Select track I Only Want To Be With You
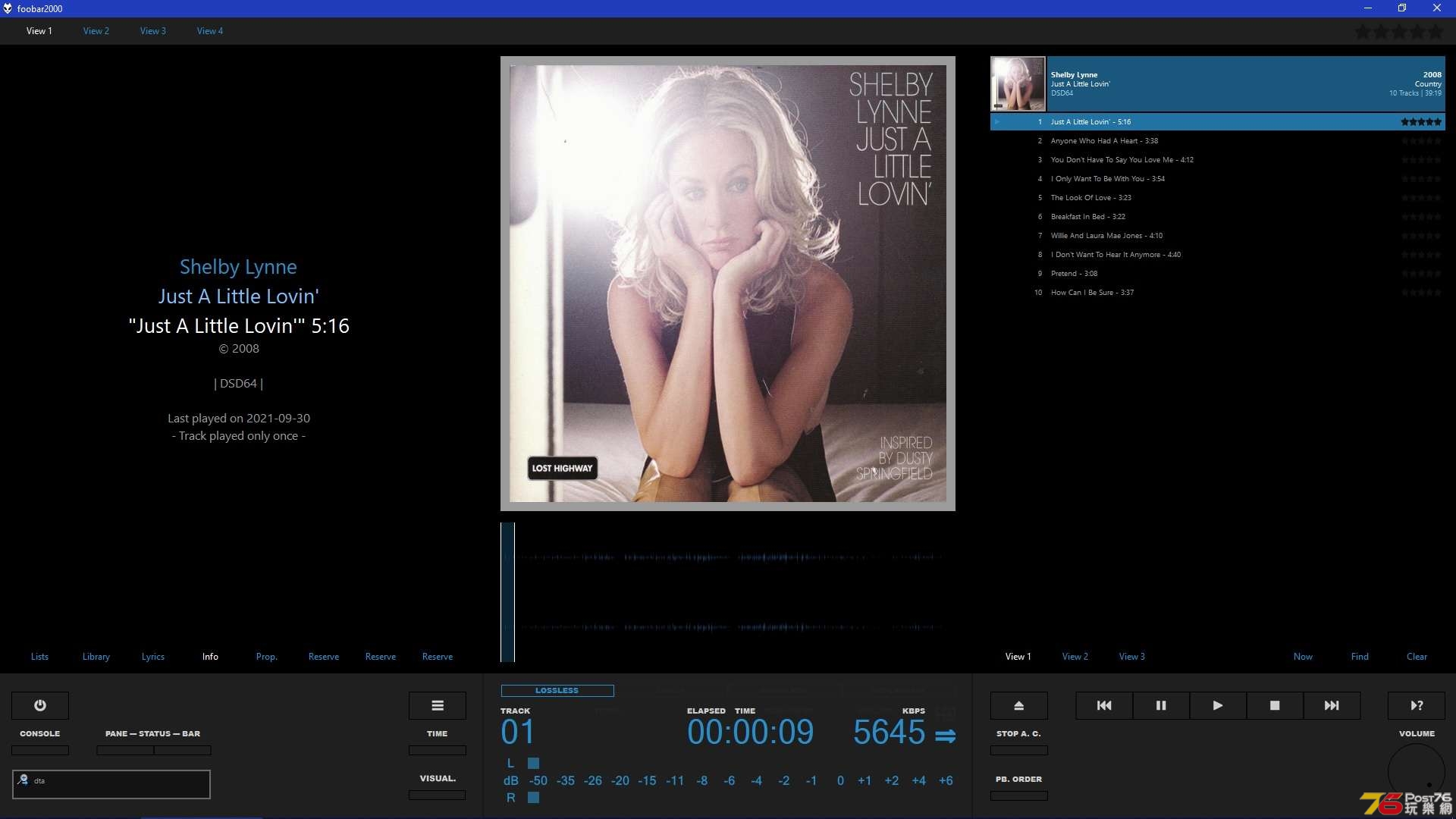The width and height of the screenshot is (1456, 819). (1218, 179)
